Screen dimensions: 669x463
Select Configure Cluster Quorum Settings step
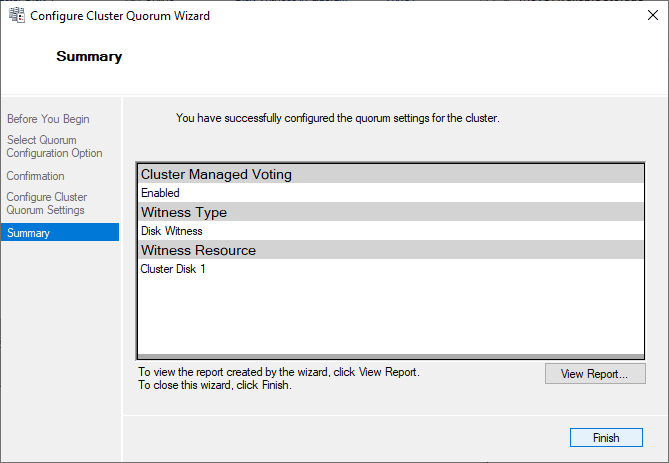(x=46, y=204)
